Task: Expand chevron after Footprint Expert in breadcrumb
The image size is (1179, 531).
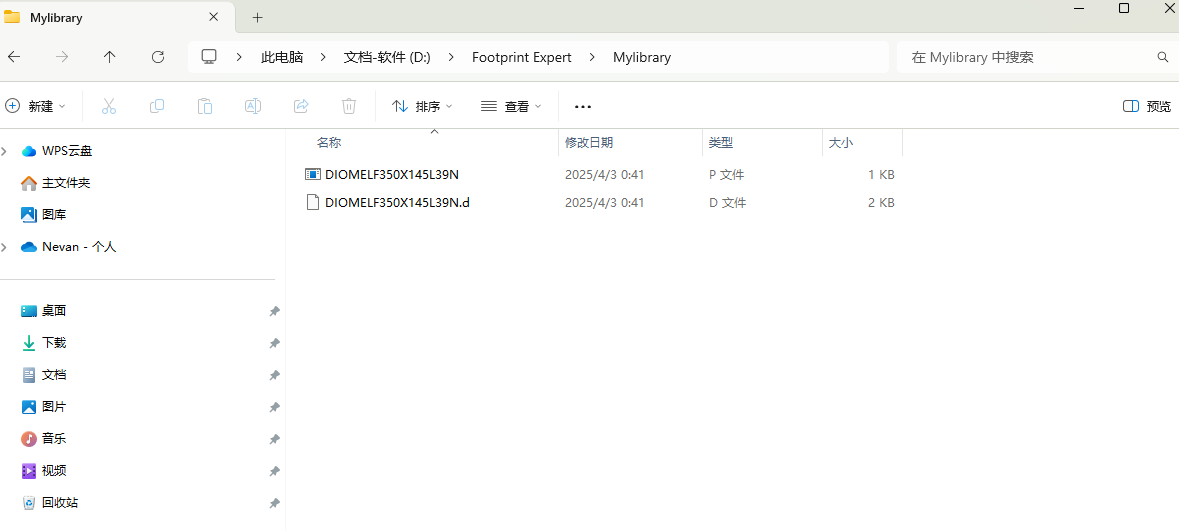Action: point(593,57)
